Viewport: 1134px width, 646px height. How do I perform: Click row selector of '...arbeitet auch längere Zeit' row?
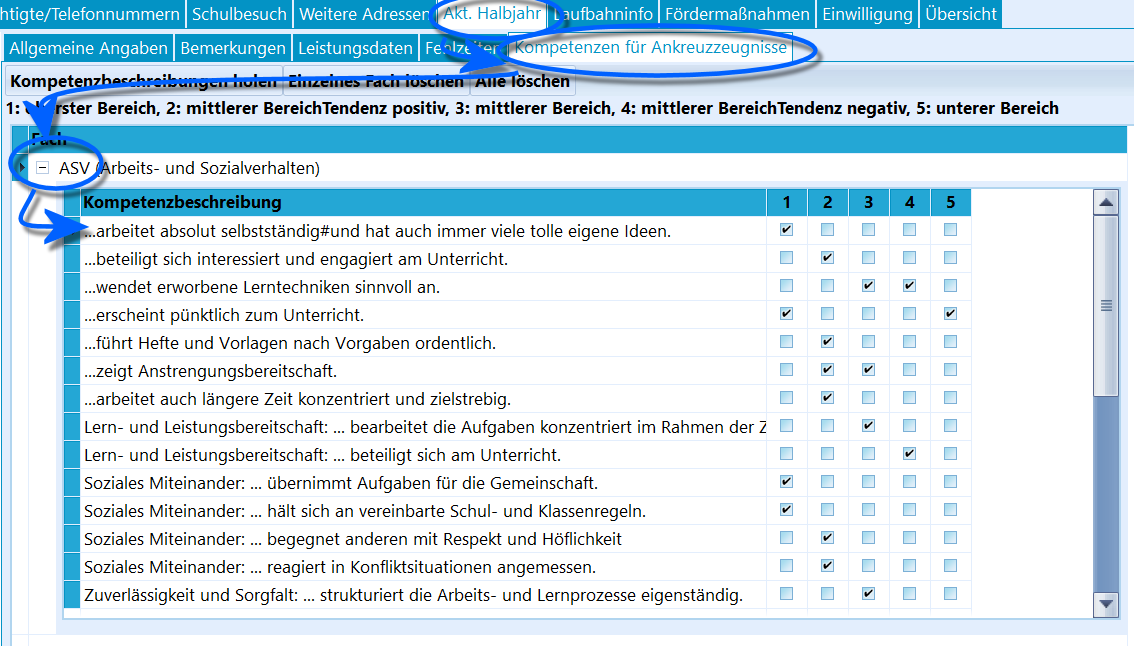pos(72,399)
